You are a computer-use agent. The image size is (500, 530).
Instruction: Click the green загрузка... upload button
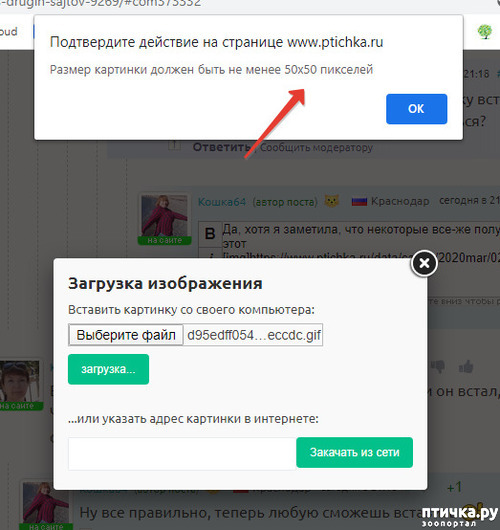click(x=108, y=369)
